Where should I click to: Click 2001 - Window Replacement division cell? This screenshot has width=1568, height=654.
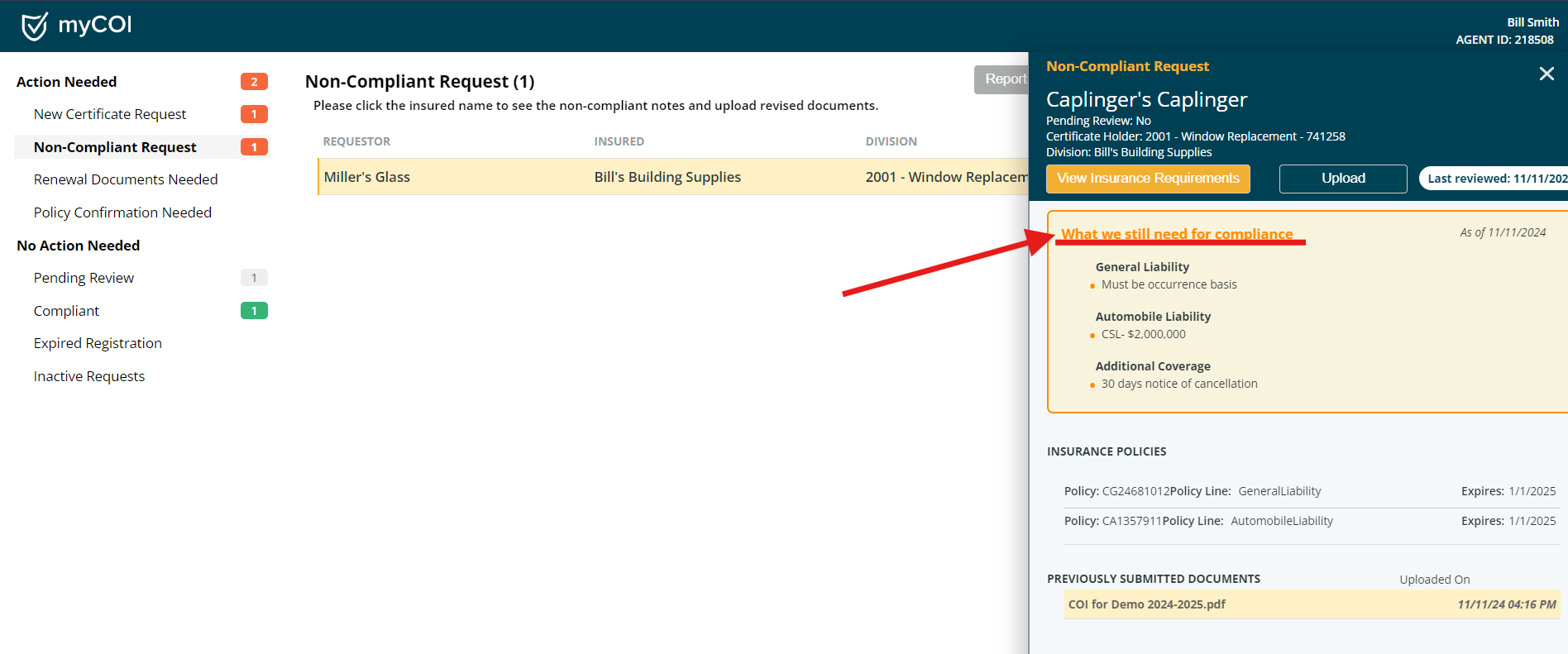point(947,177)
